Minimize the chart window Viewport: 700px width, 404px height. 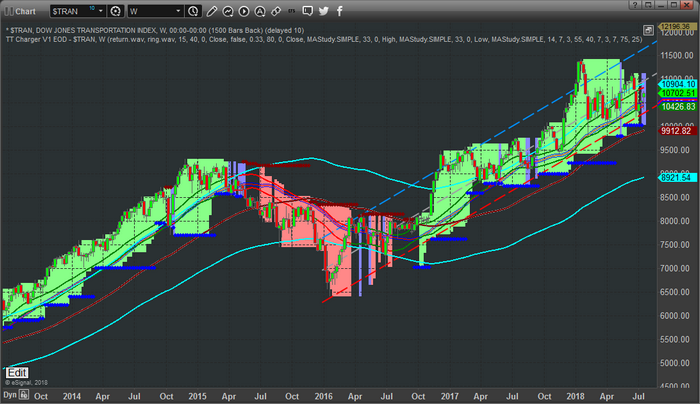661,5
